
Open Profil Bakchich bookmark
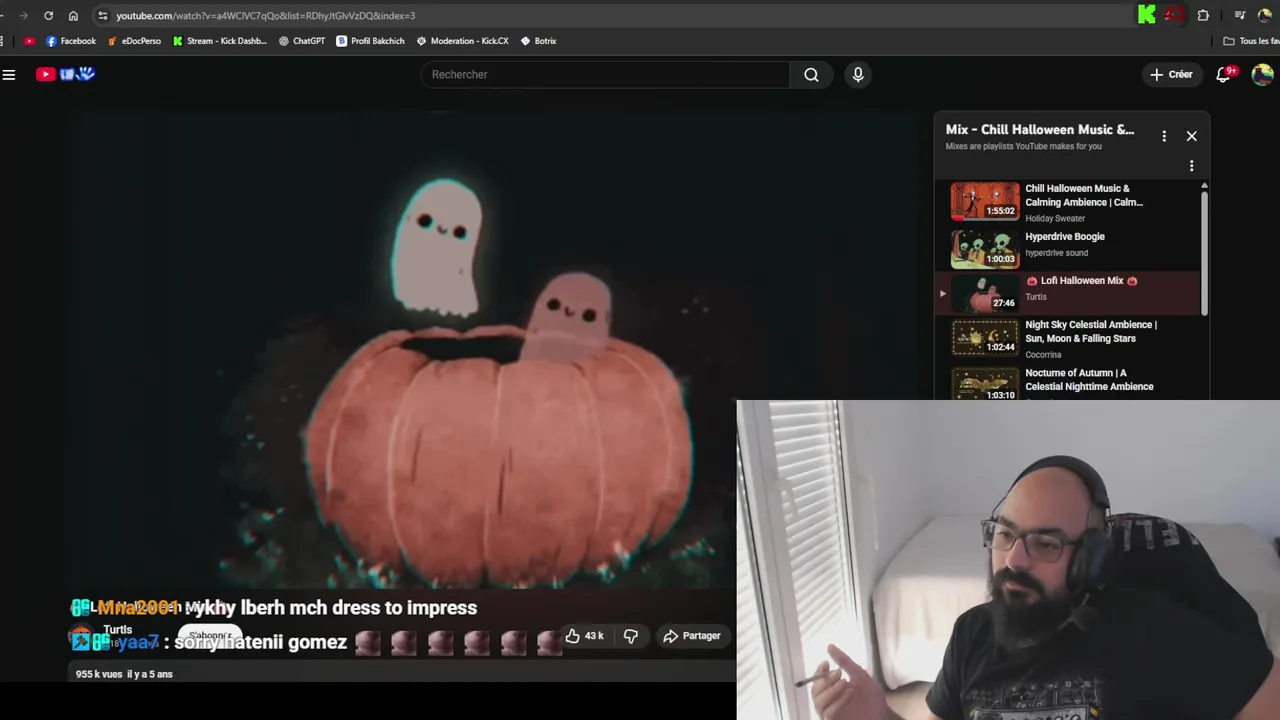point(370,41)
